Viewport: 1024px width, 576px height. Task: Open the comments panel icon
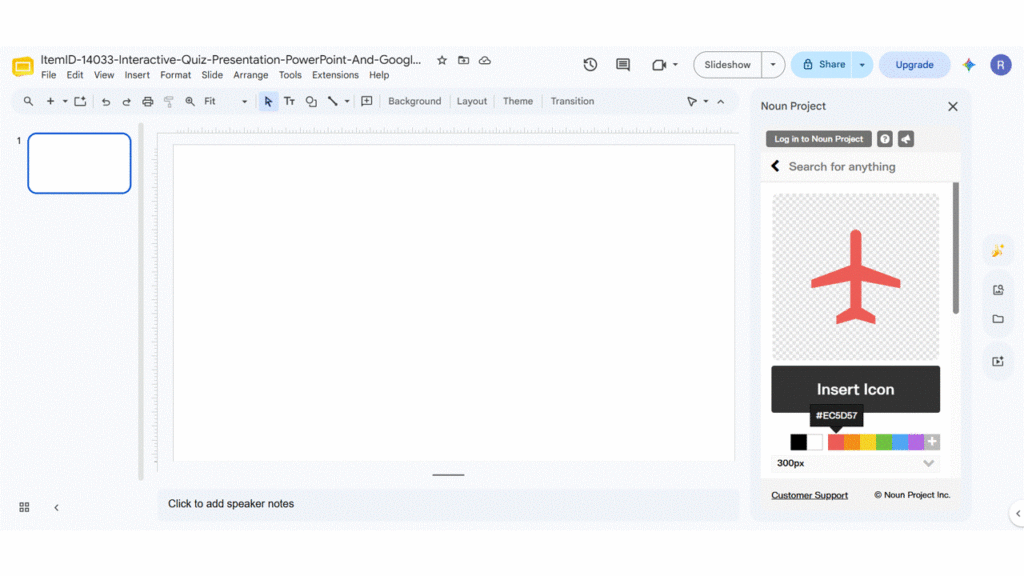click(623, 65)
